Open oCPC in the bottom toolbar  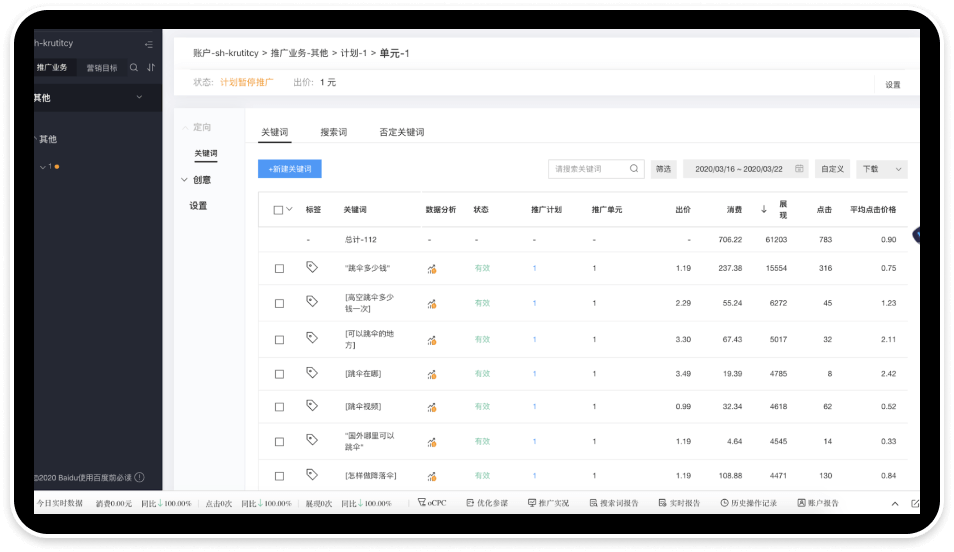pyautogui.click(x=432, y=503)
